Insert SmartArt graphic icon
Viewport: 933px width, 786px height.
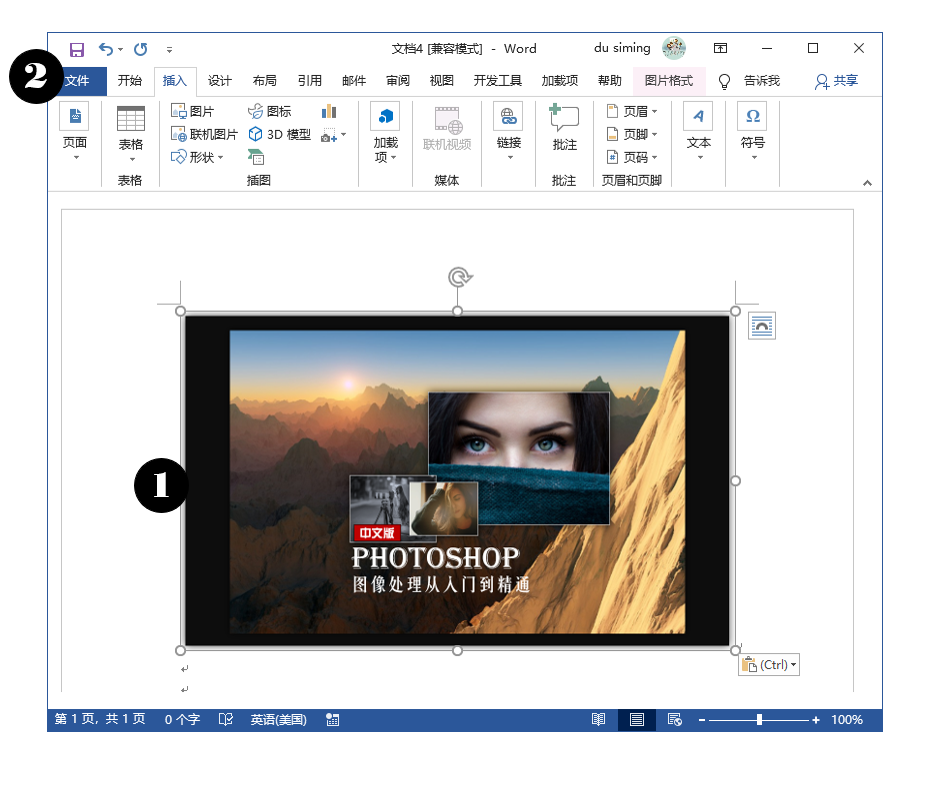pos(256,157)
